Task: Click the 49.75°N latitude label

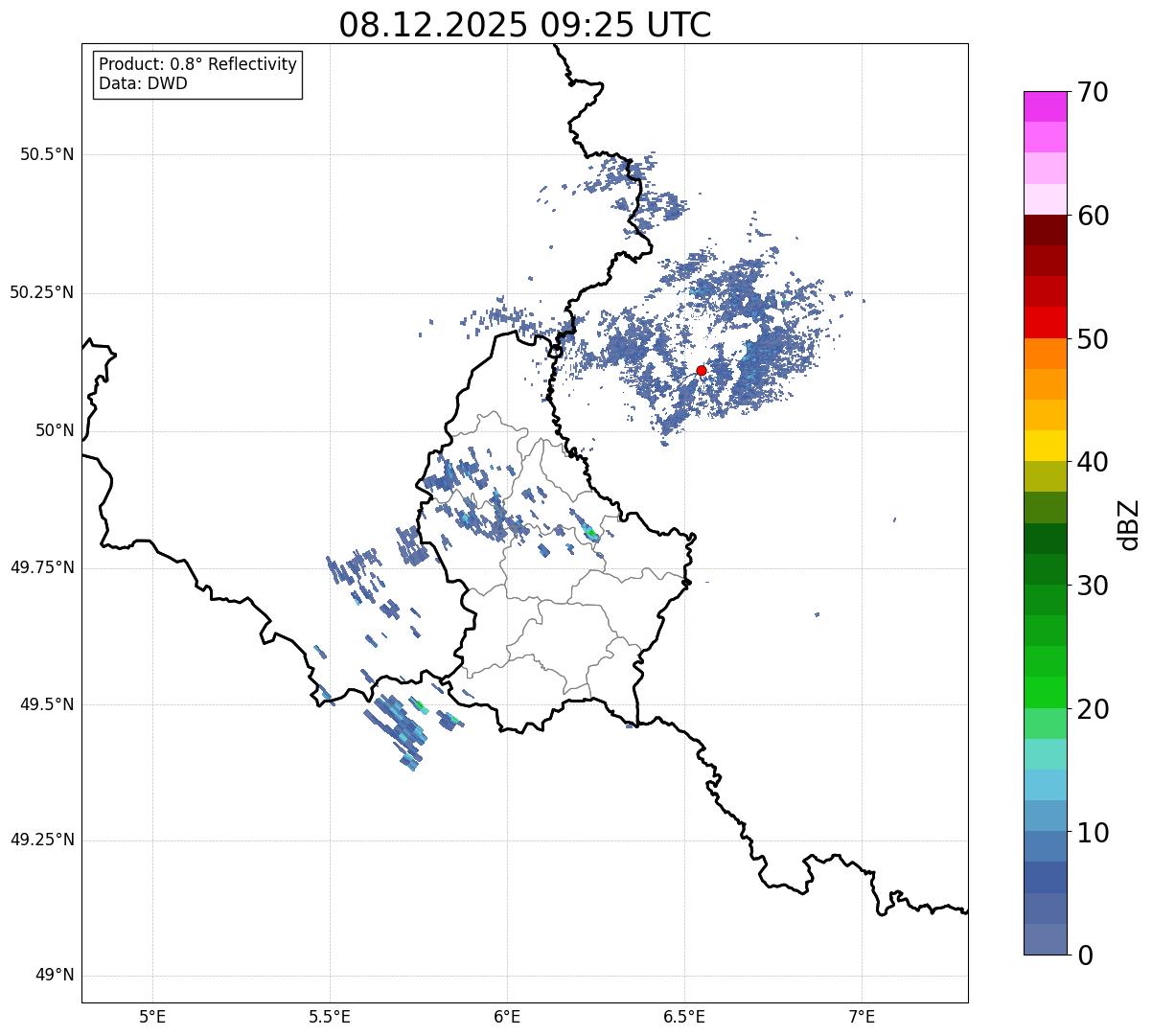Action: coord(42,567)
